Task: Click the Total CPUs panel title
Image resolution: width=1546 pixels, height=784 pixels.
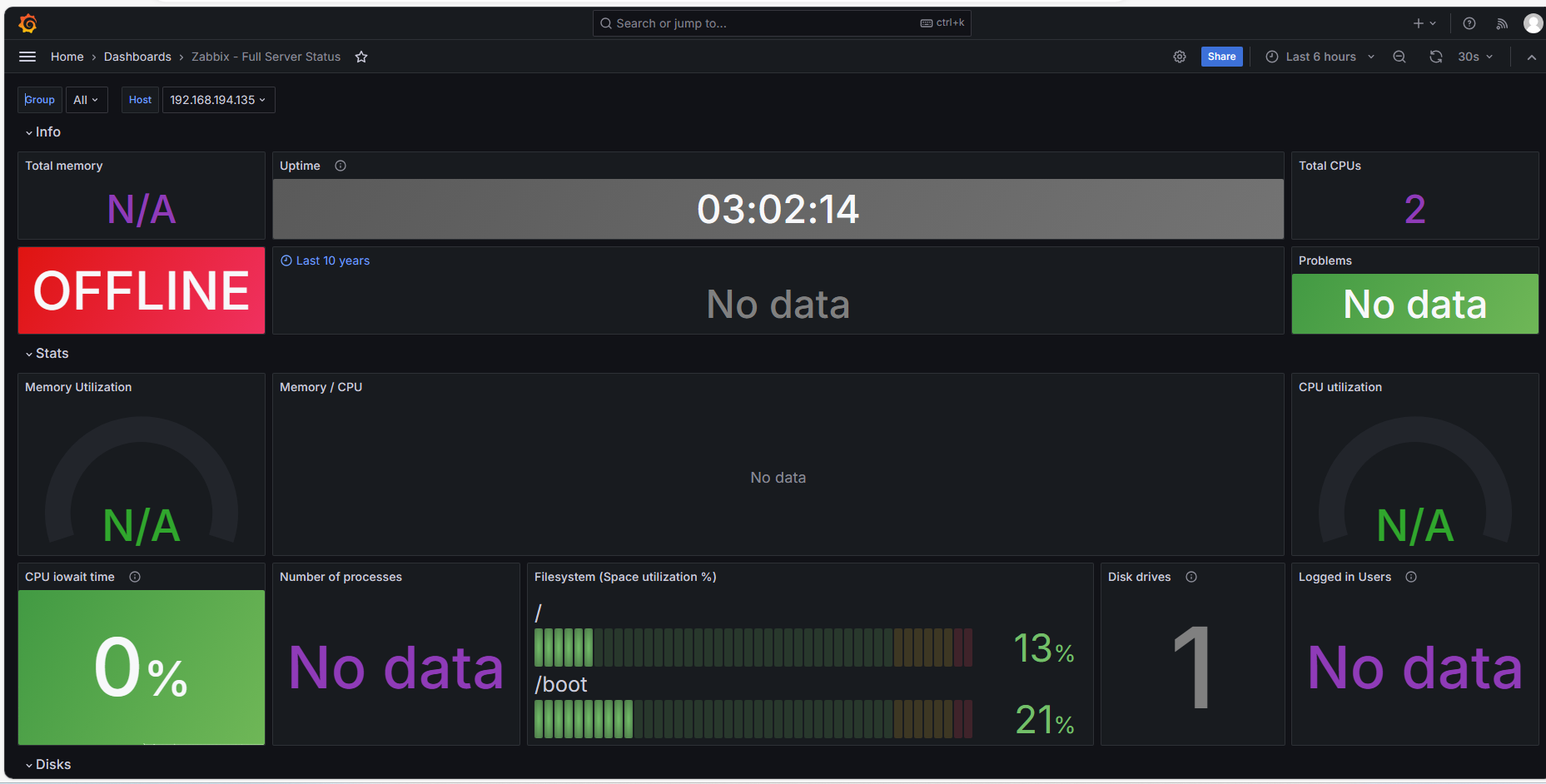Action: pyautogui.click(x=1330, y=166)
